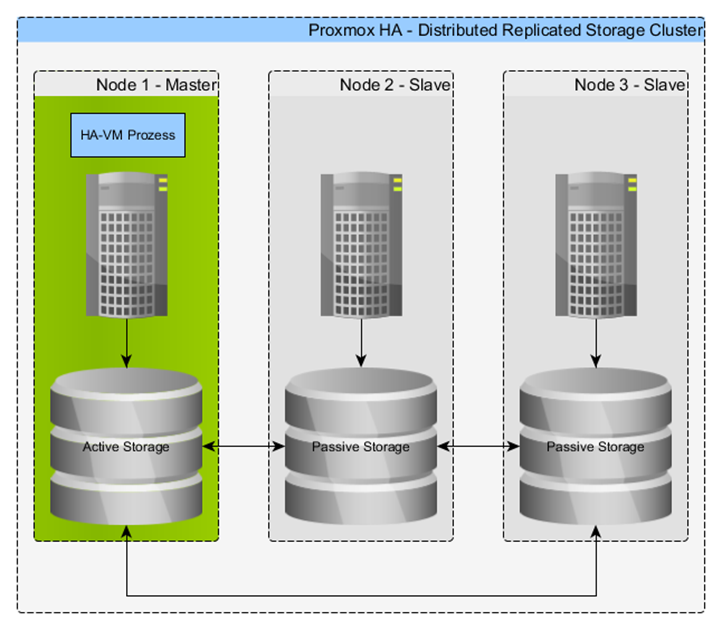
Task: Click the Node 2 - Slave header label
Action: tap(394, 85)
